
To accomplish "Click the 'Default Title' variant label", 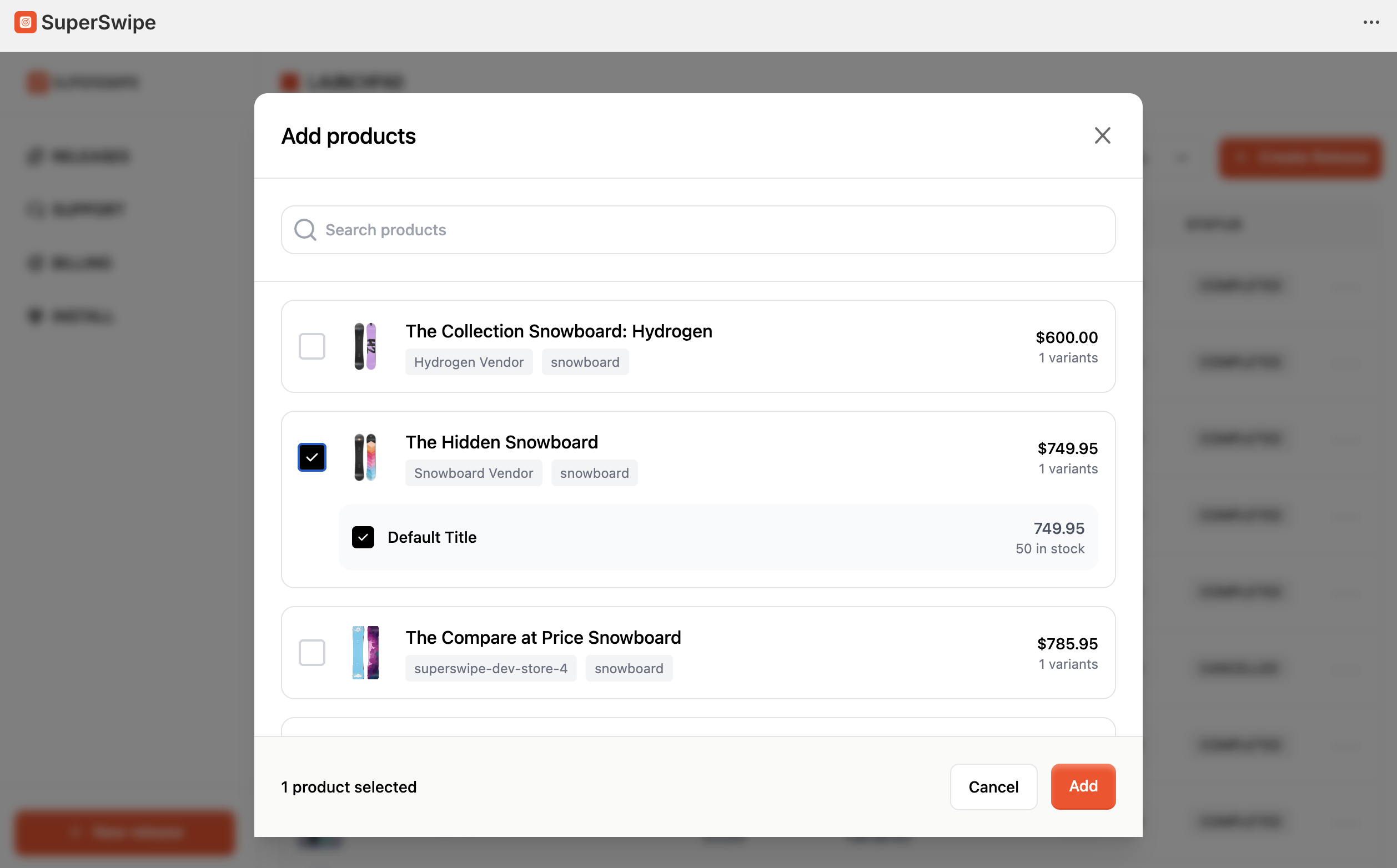I will tap(432, 537).
